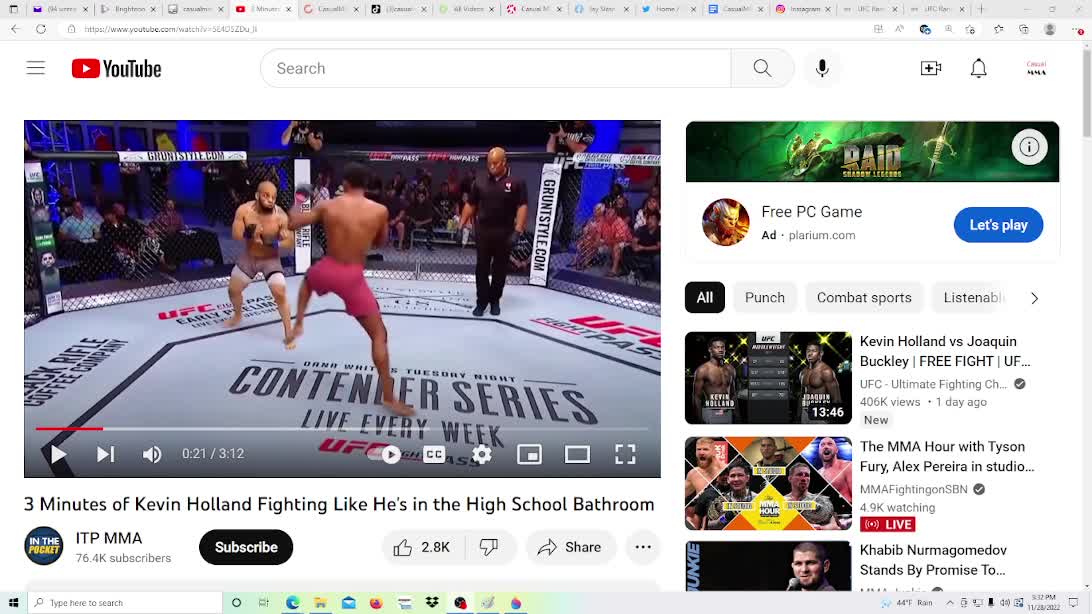1092x614 pixels.
Task: Open a new browser tab with plus
Action: click(x=981, y=9)
